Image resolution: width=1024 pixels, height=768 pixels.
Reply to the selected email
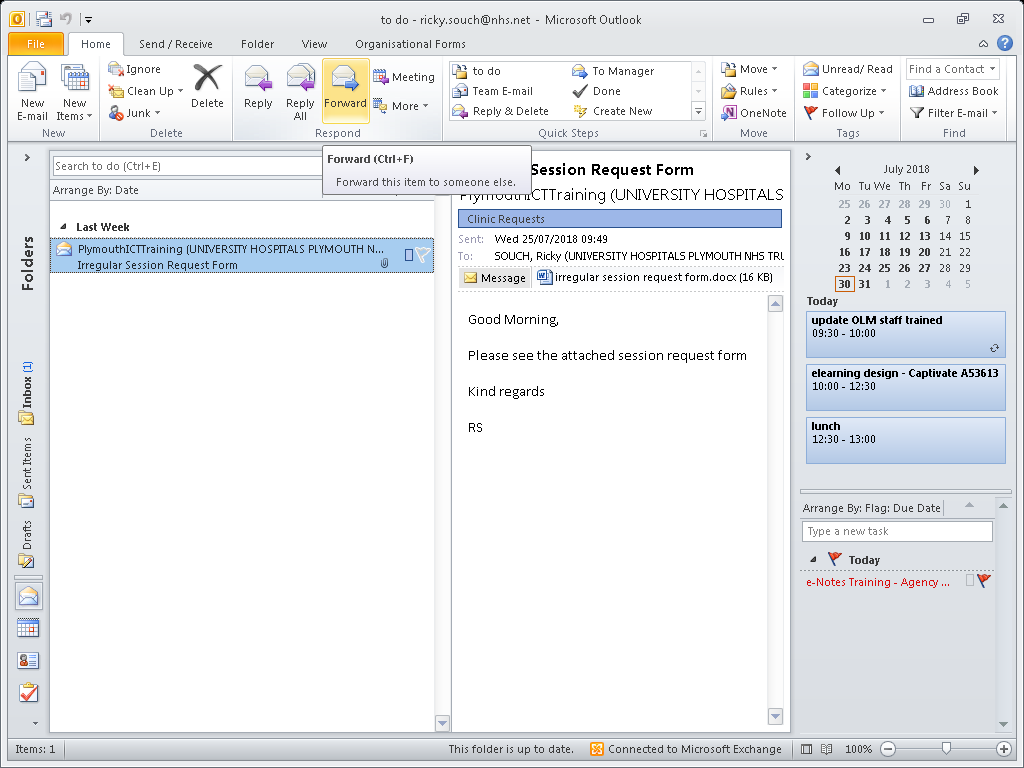258,86
